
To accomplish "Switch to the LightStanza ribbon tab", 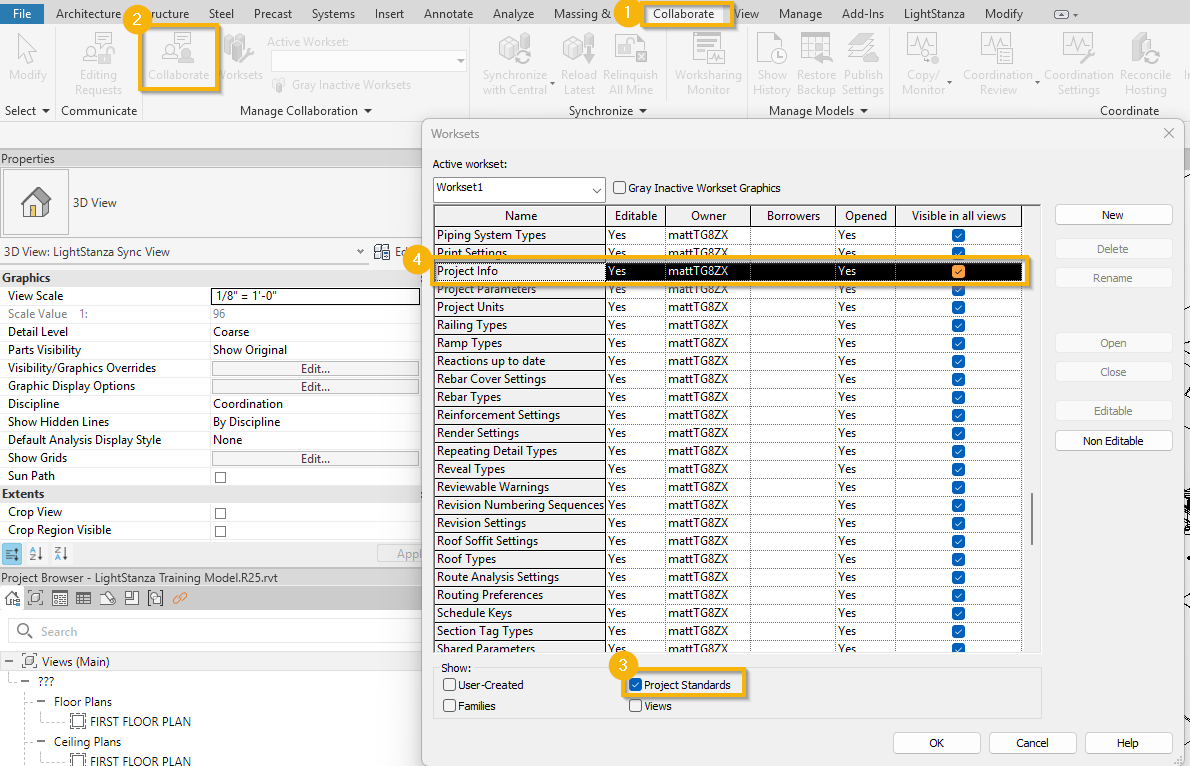I will [933, 14].
